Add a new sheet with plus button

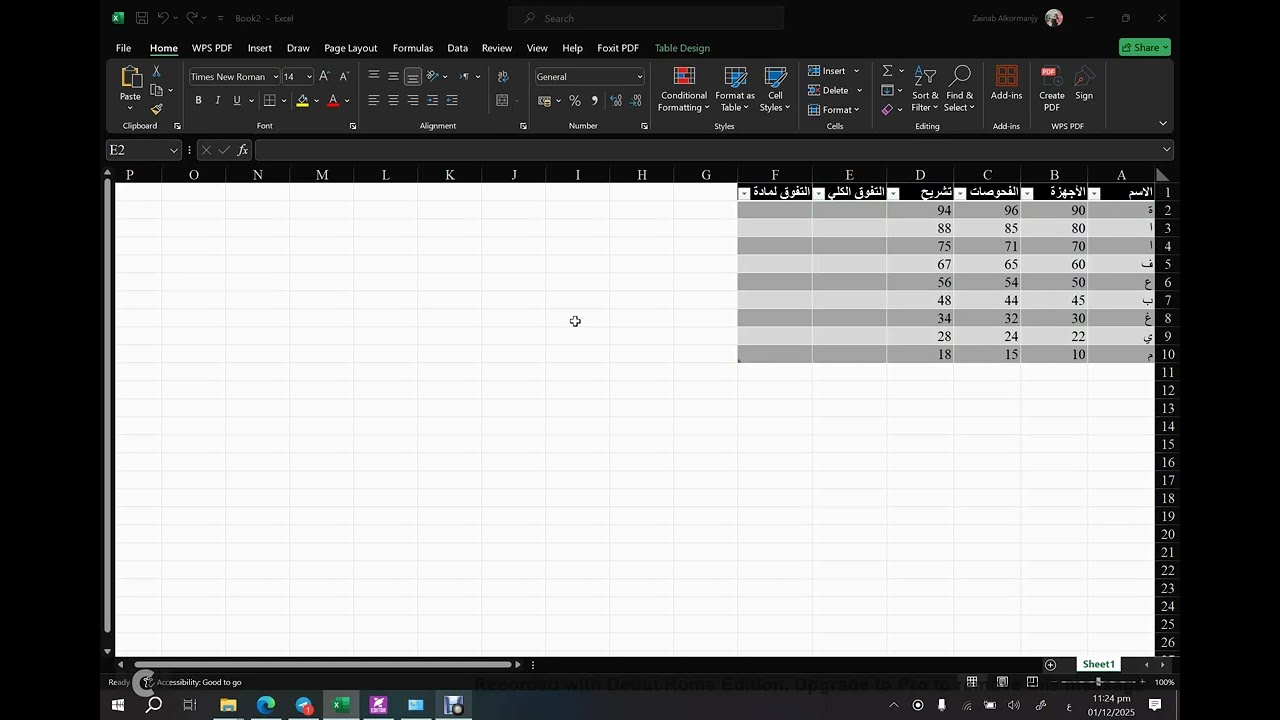tap(1050, 665)
